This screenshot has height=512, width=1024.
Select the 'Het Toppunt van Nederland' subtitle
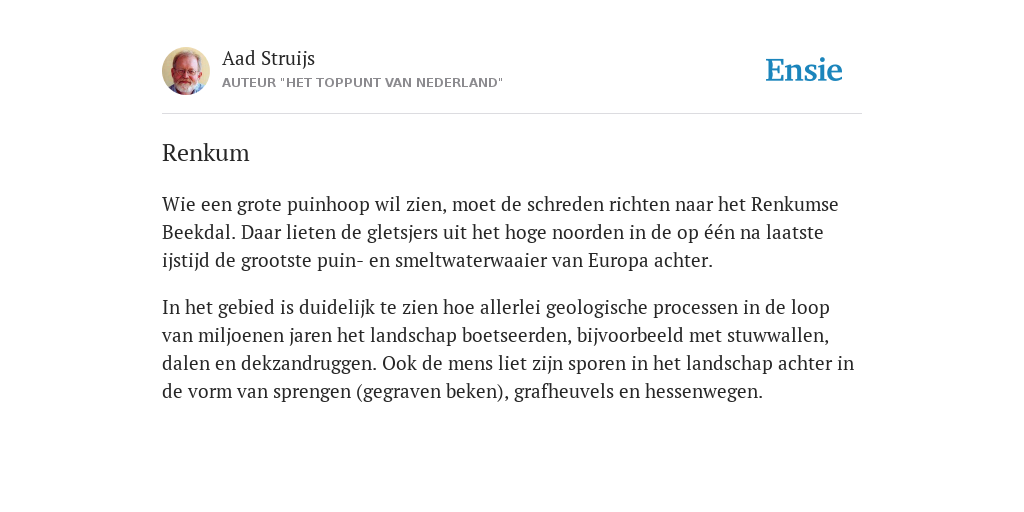point(362,83)
